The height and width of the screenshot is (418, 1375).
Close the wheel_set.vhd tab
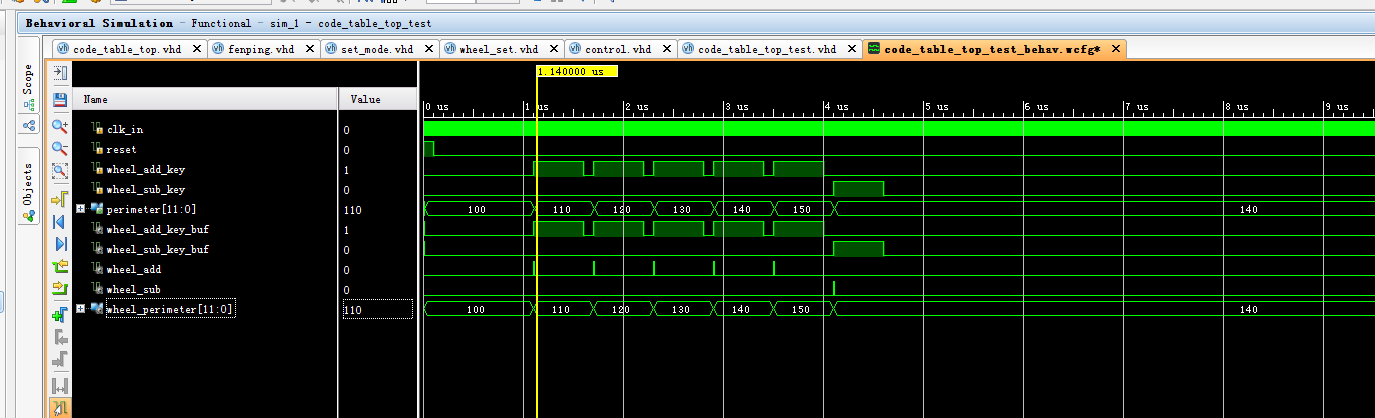coord(553,48)
